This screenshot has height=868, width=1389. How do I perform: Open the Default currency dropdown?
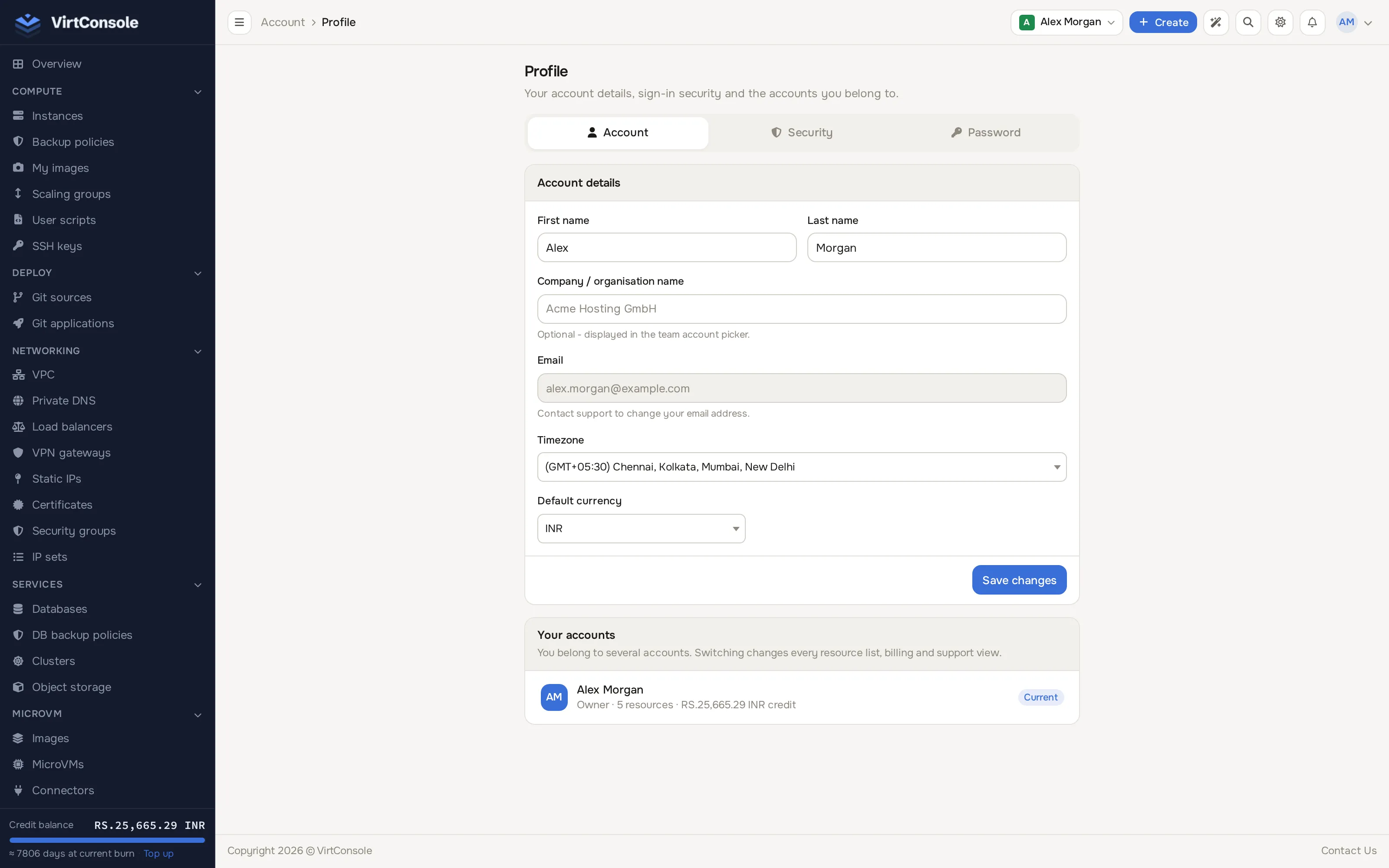tap(641, 528)
